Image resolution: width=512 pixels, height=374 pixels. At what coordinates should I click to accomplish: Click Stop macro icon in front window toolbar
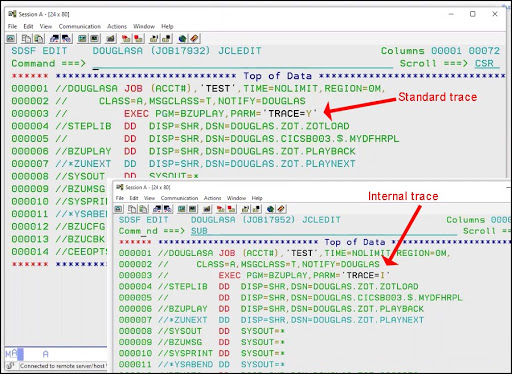[x=231, y=209]
